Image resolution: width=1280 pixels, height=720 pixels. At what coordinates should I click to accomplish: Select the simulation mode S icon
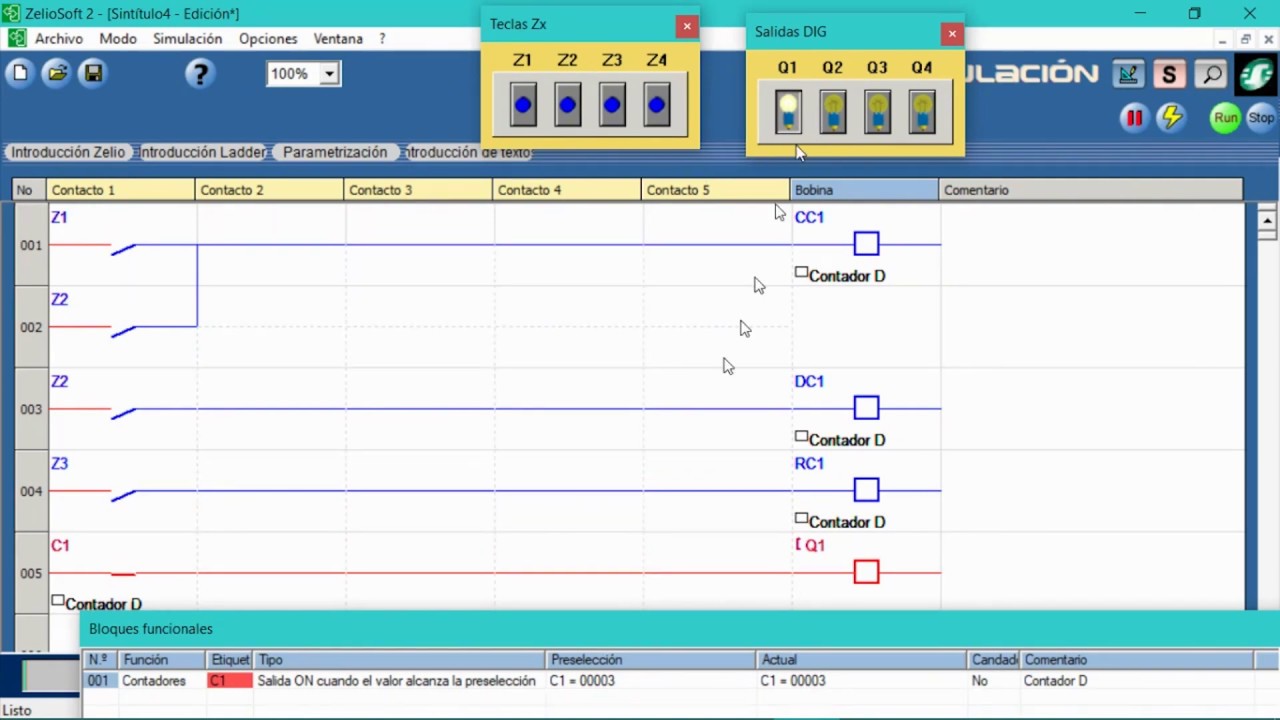1168,73
